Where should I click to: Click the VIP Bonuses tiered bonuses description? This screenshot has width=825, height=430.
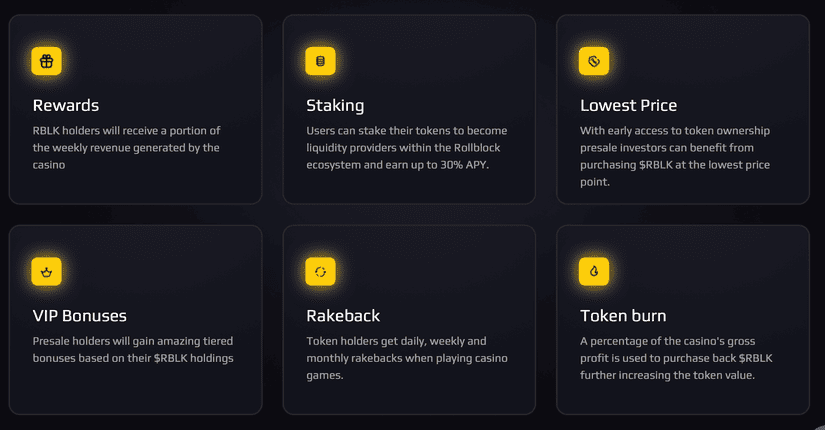pos(133,349)
